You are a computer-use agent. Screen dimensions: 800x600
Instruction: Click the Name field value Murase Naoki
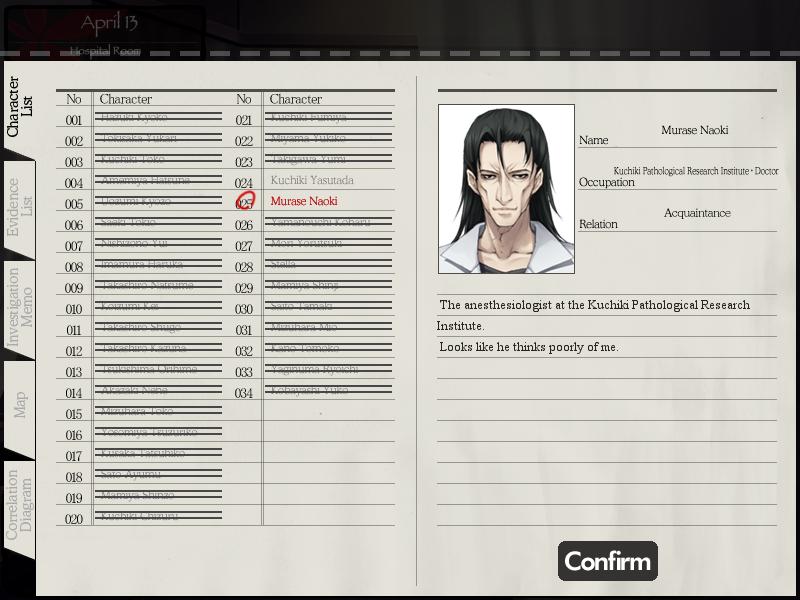pos(694,130)
